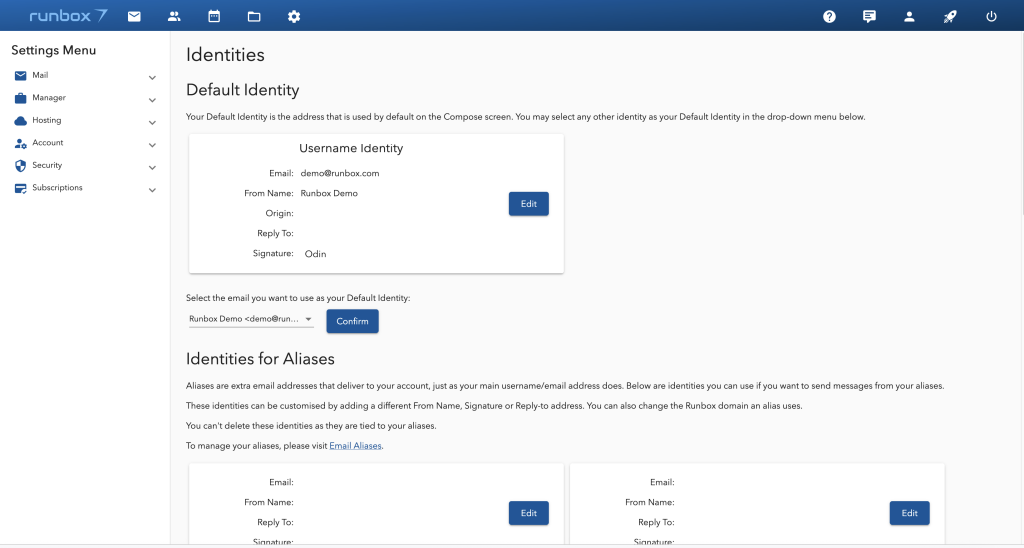Open the user profile icon in top bar
This screenshot has width=1024, height=548.
click(909, 16)
